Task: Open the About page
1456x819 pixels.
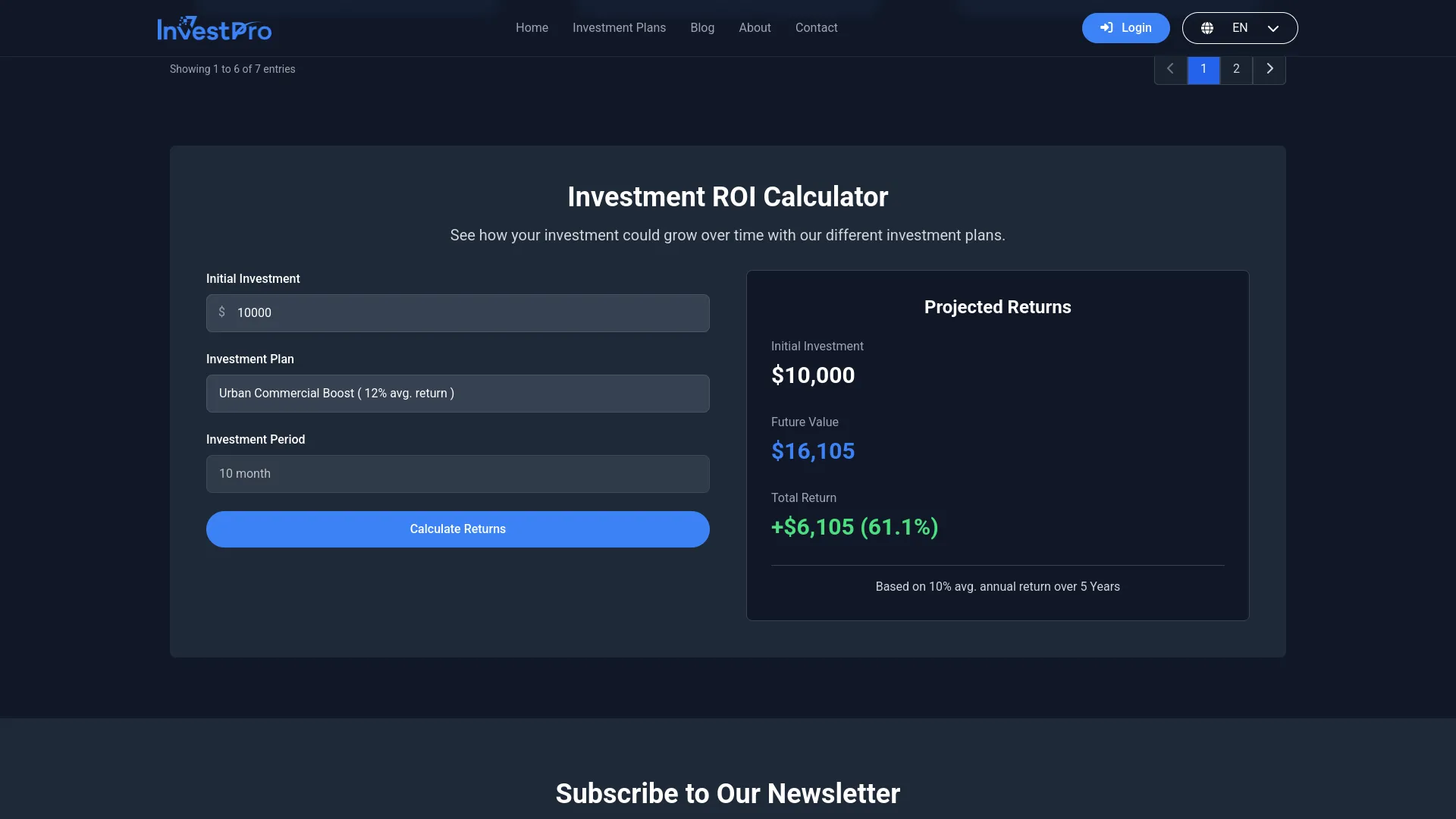Action: 754,27
